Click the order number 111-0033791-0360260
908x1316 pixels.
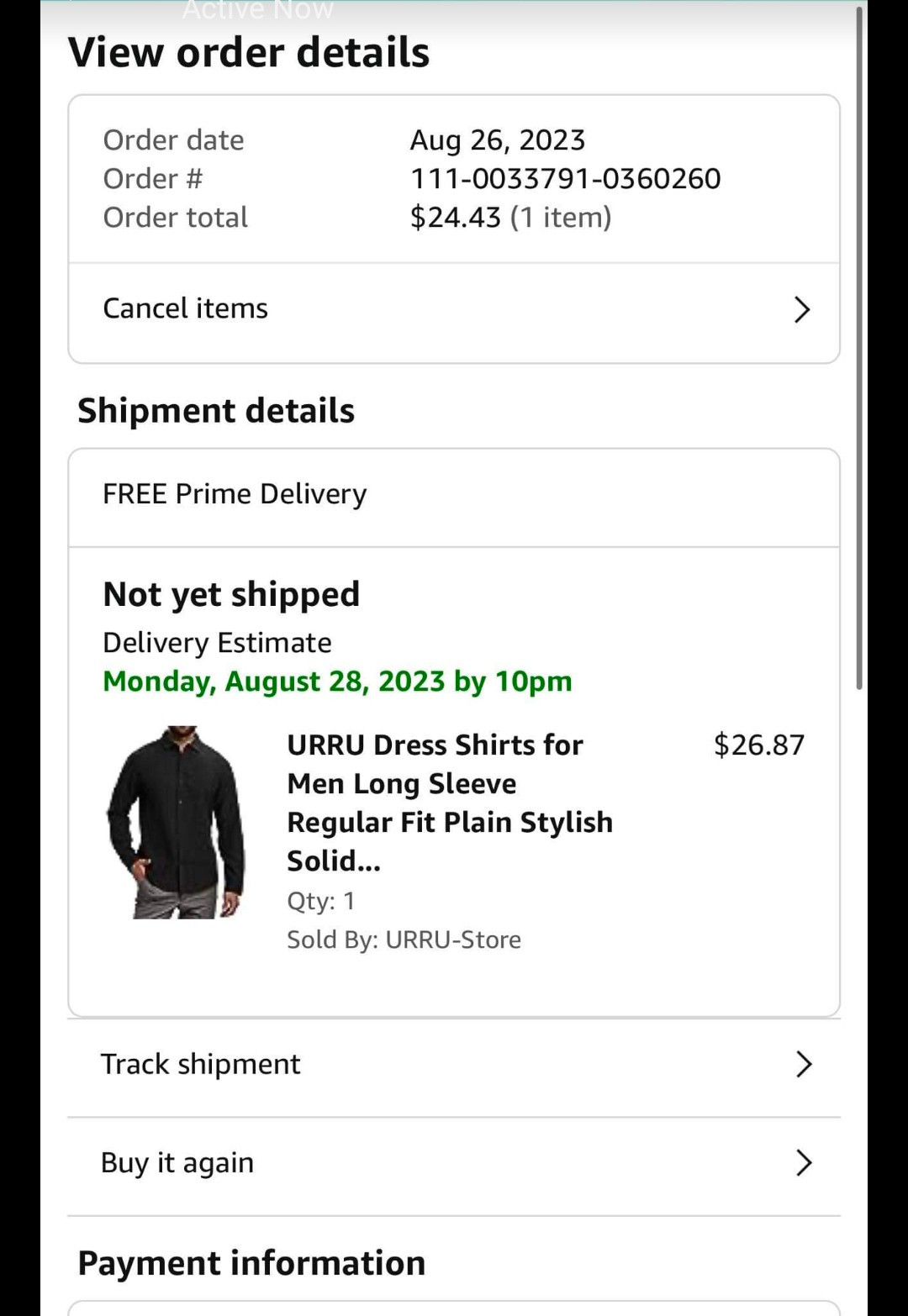pyautogui.click(x=565, y=178)
